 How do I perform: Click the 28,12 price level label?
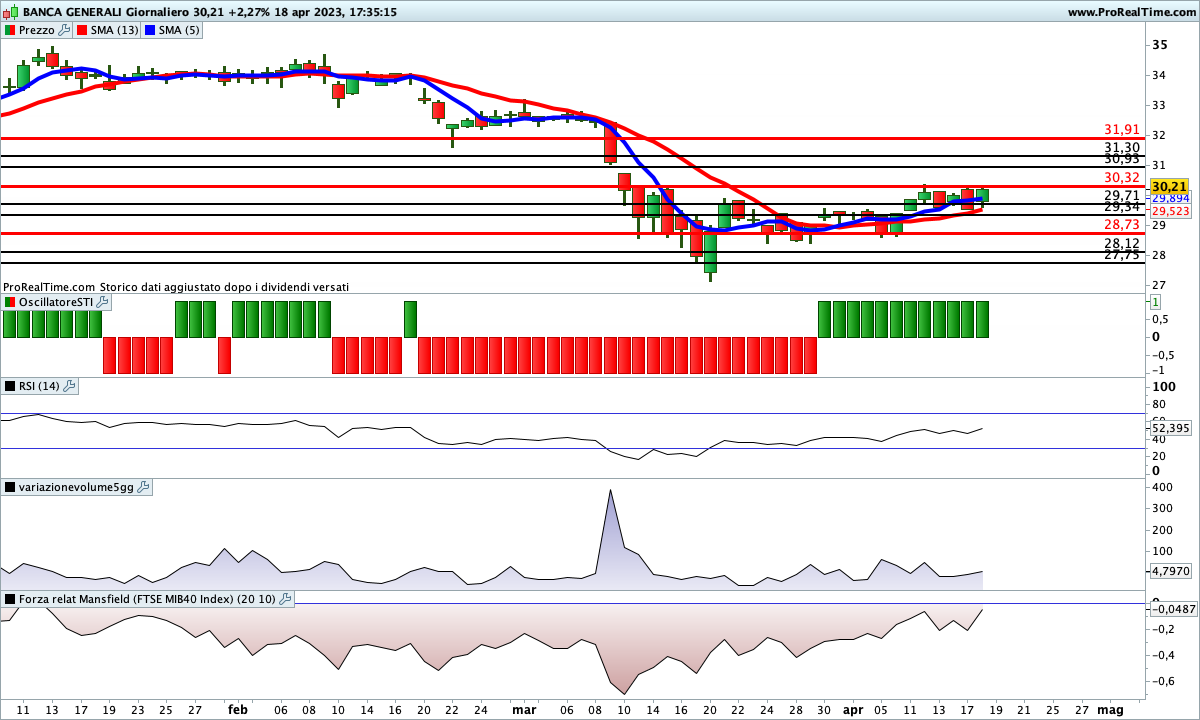(x=1122, y=243)
